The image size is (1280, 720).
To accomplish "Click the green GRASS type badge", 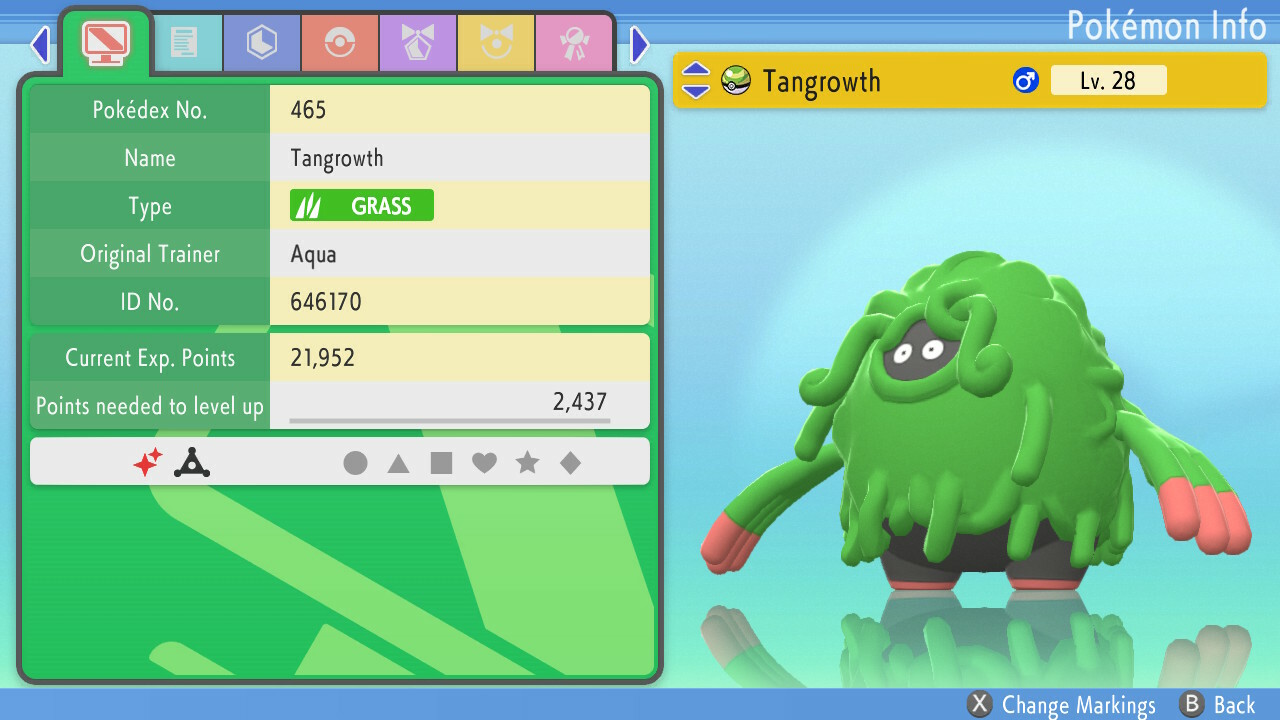I will (x=362, y=206).
